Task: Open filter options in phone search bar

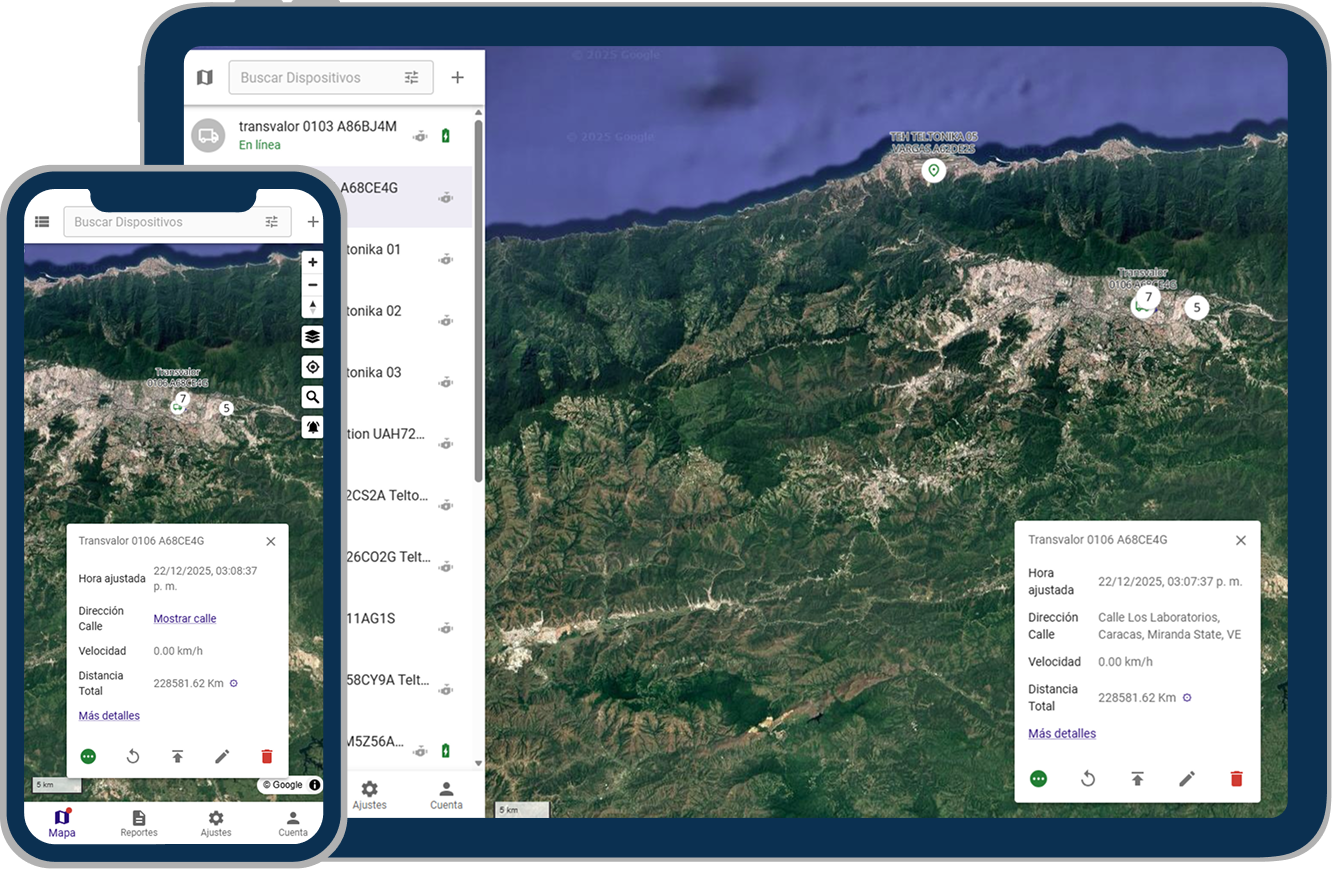Action: 271,222
